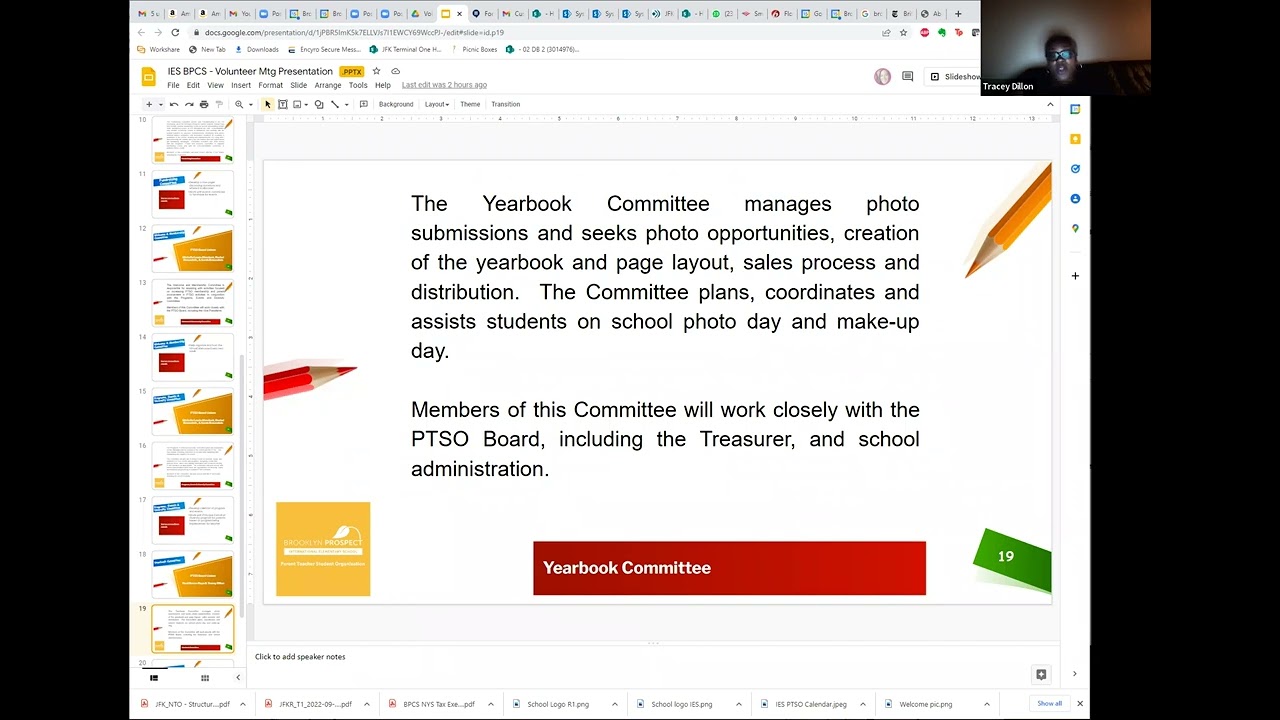Image resolution: width=1280 pixels, height=720 pixels.
Task: Click the 'Yearbook Committee' red title box
Action: 729,568
